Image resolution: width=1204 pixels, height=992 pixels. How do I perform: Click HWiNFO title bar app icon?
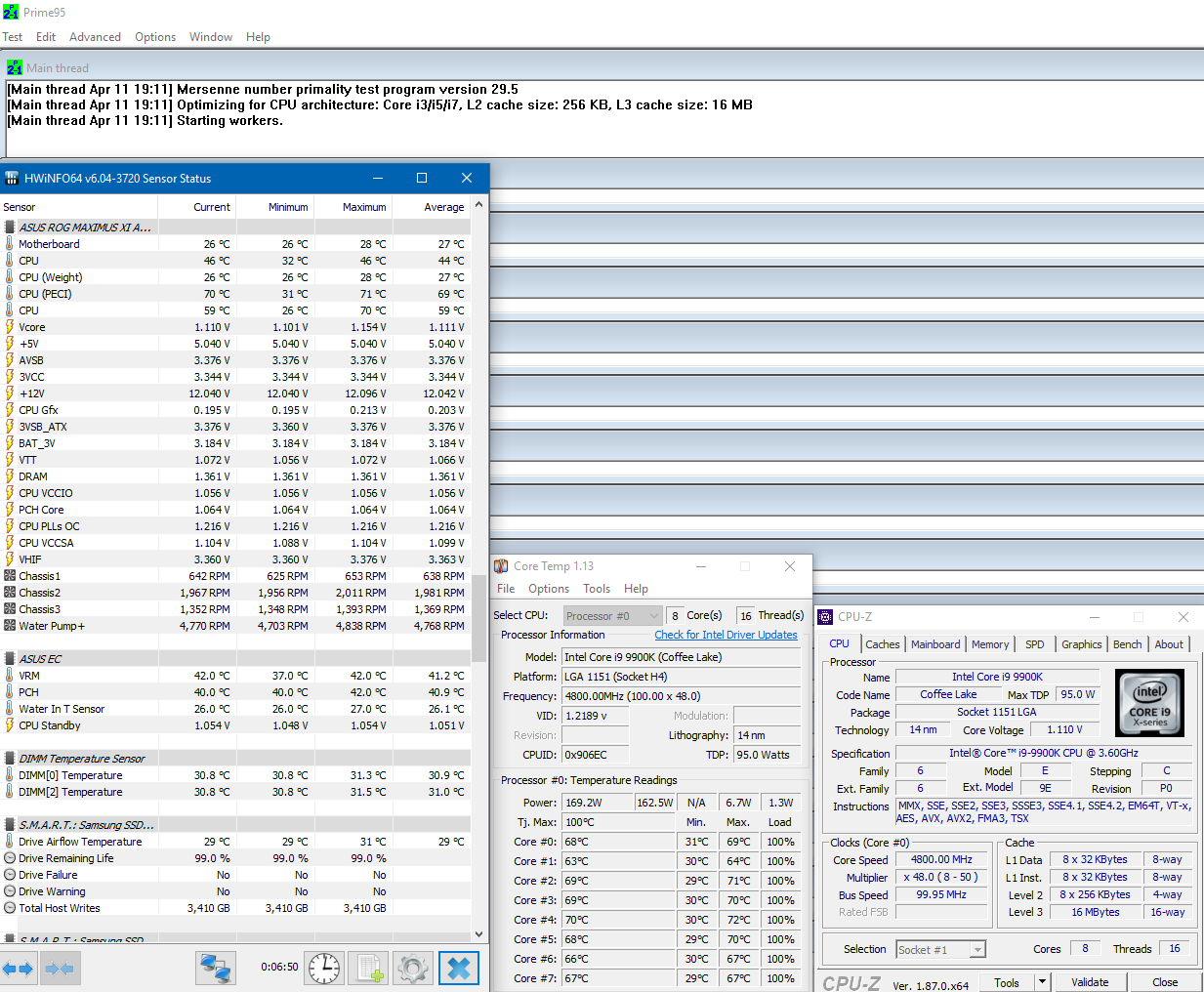click(x=12, y=178)
